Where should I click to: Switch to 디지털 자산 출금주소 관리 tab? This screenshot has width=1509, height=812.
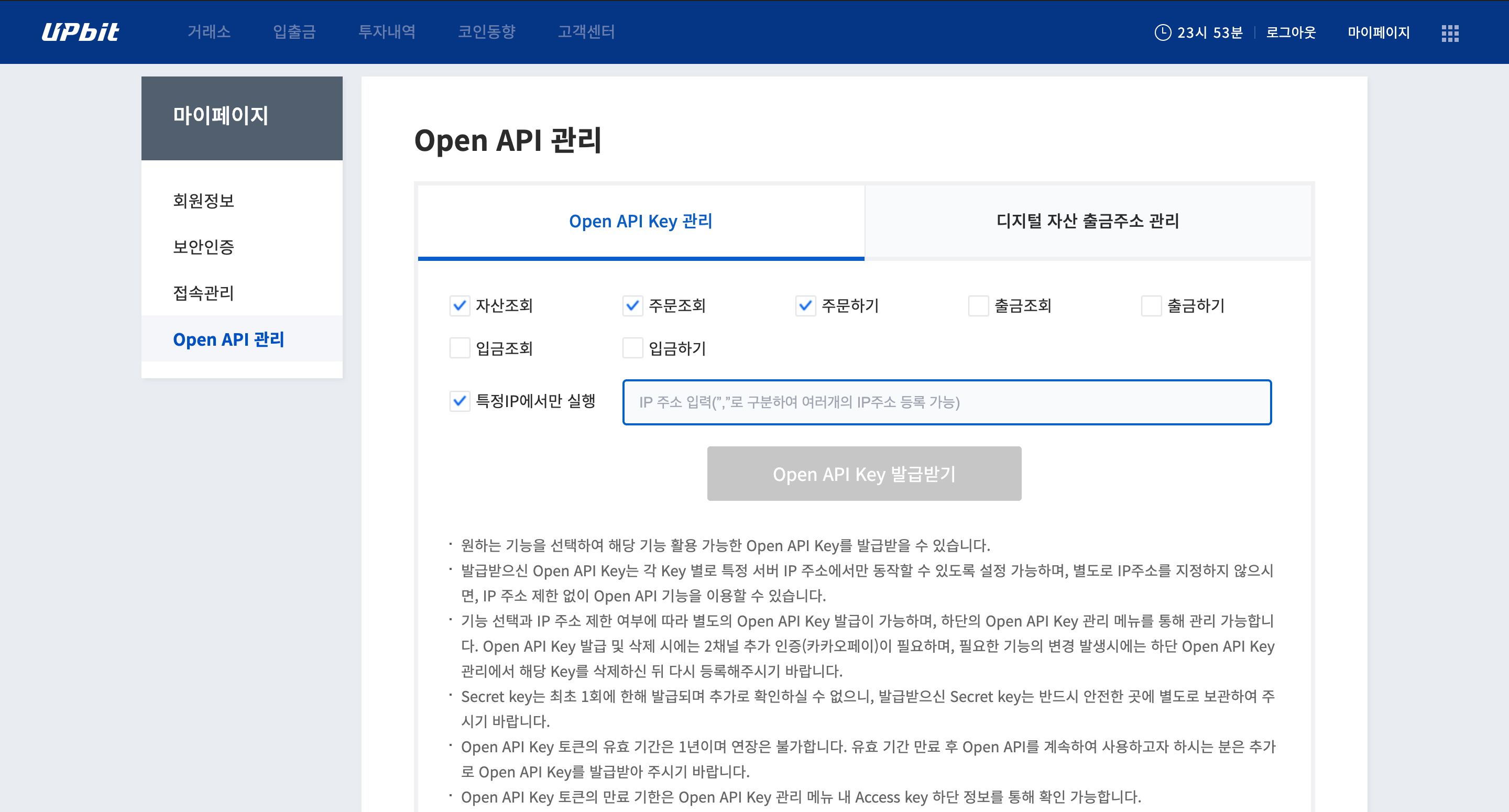click(x=1087, y=222)
